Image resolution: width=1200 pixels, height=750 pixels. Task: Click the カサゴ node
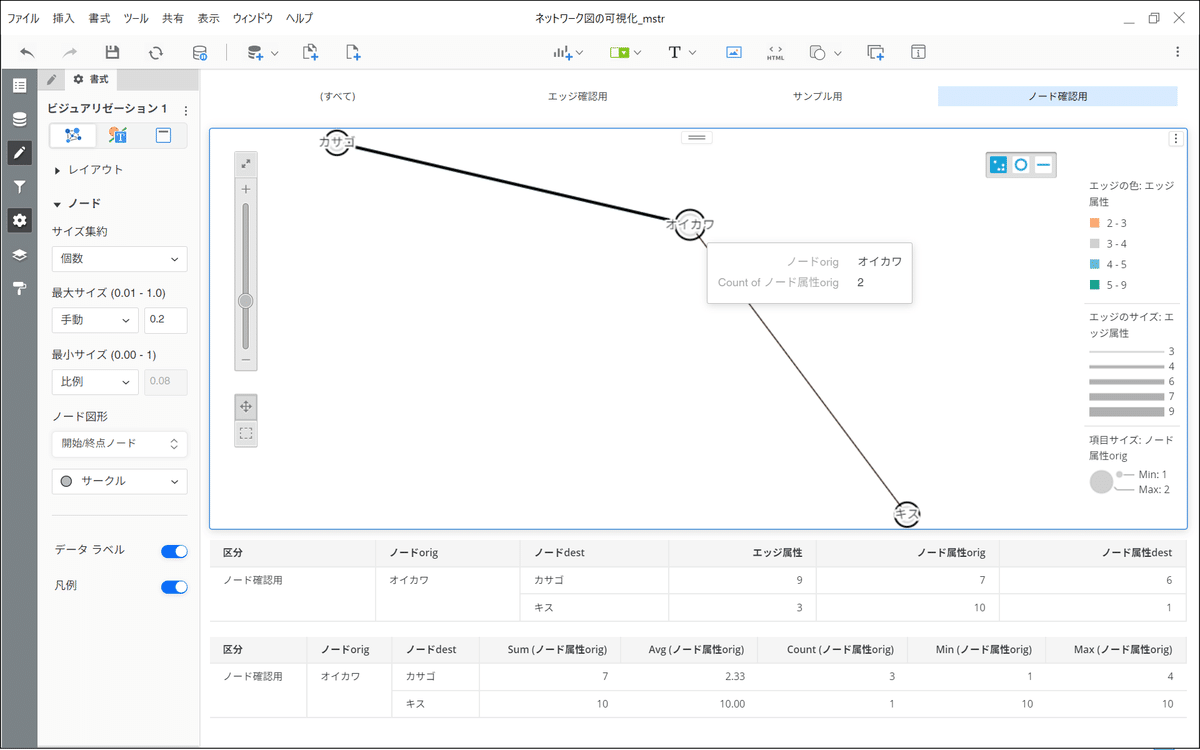[x=337, y=142]
